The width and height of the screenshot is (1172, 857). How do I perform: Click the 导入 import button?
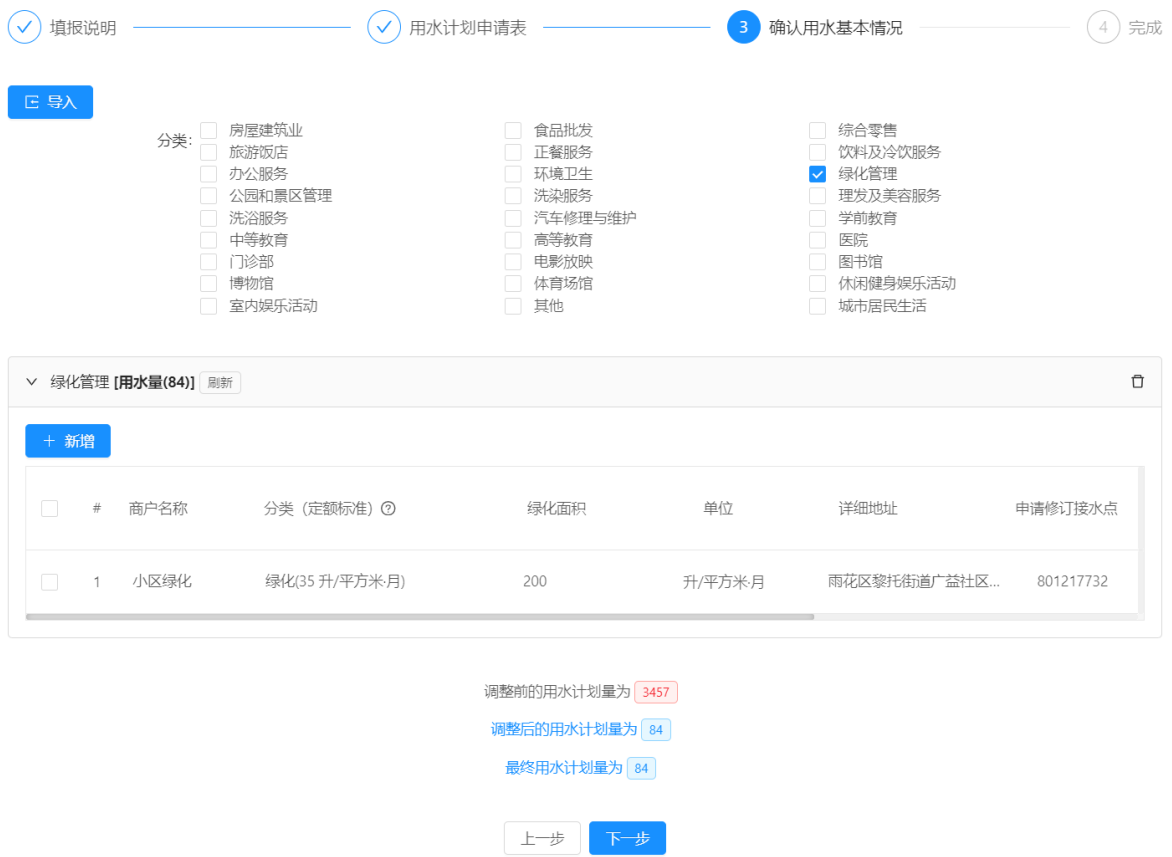pyautogui.click(x=50, y=102)
